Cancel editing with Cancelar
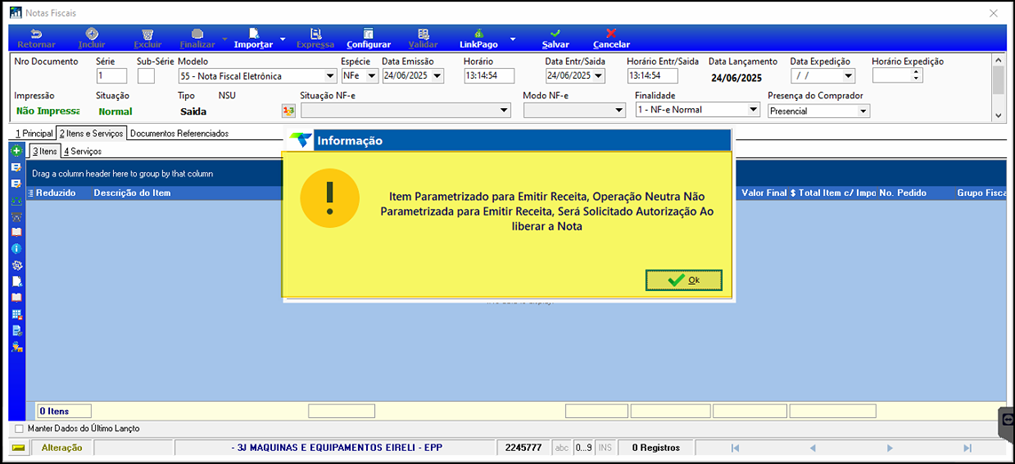This screenshot has height=464, width=1015. [x=611, y=39]
